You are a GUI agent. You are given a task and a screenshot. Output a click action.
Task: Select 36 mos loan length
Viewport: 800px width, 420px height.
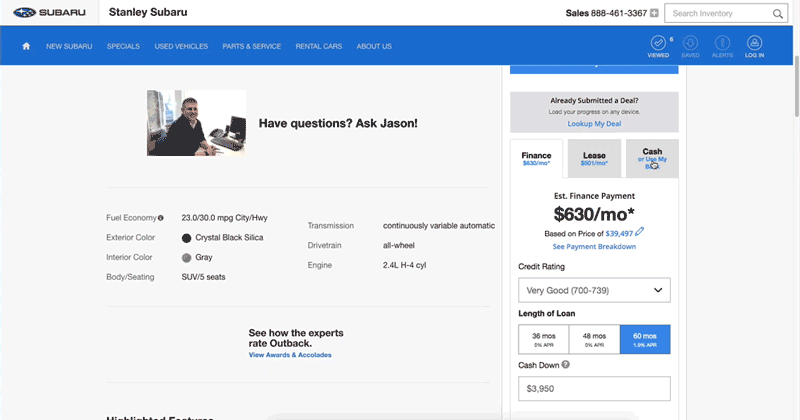(544, 339)
